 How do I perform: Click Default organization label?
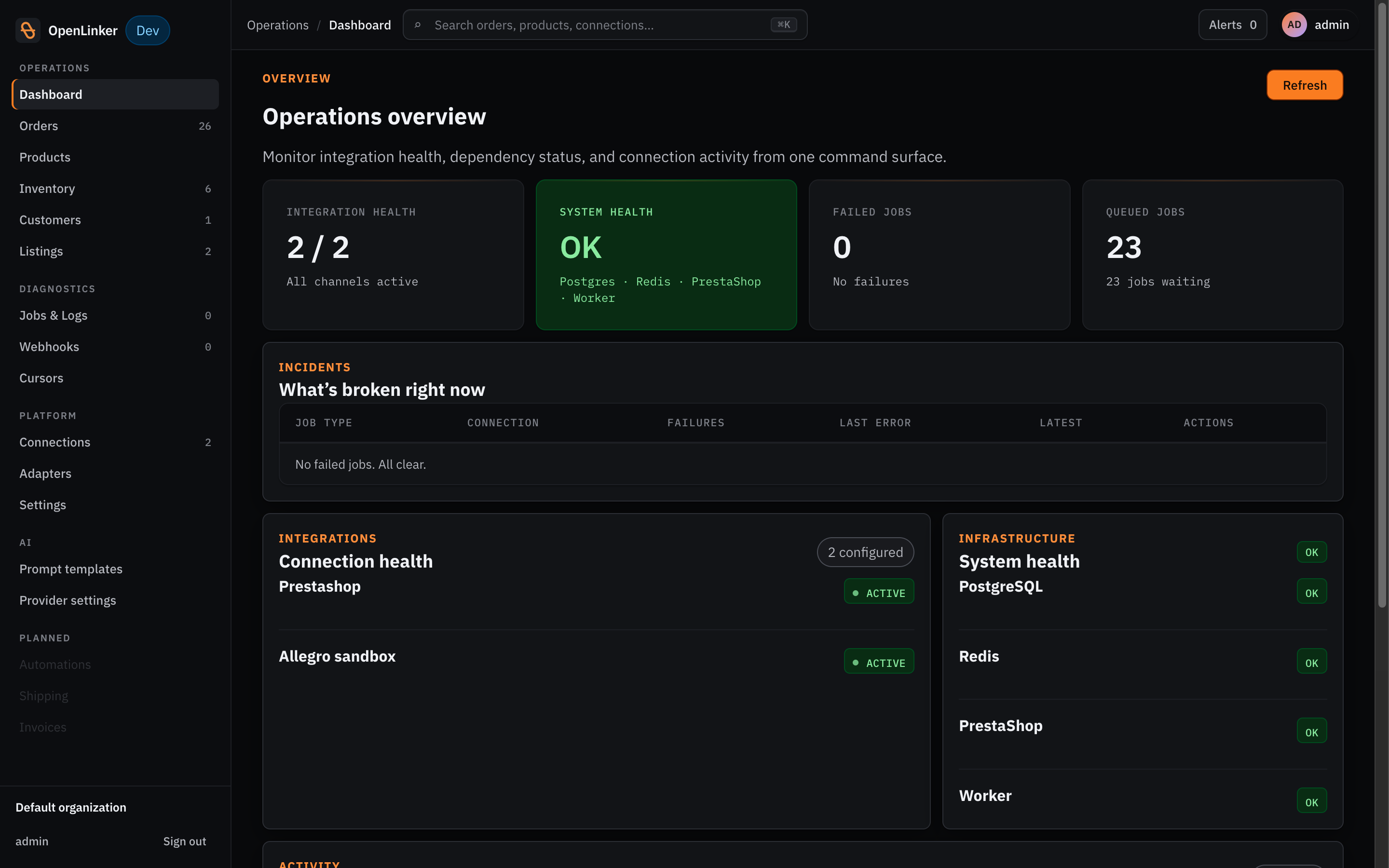(x=70, y=807)
